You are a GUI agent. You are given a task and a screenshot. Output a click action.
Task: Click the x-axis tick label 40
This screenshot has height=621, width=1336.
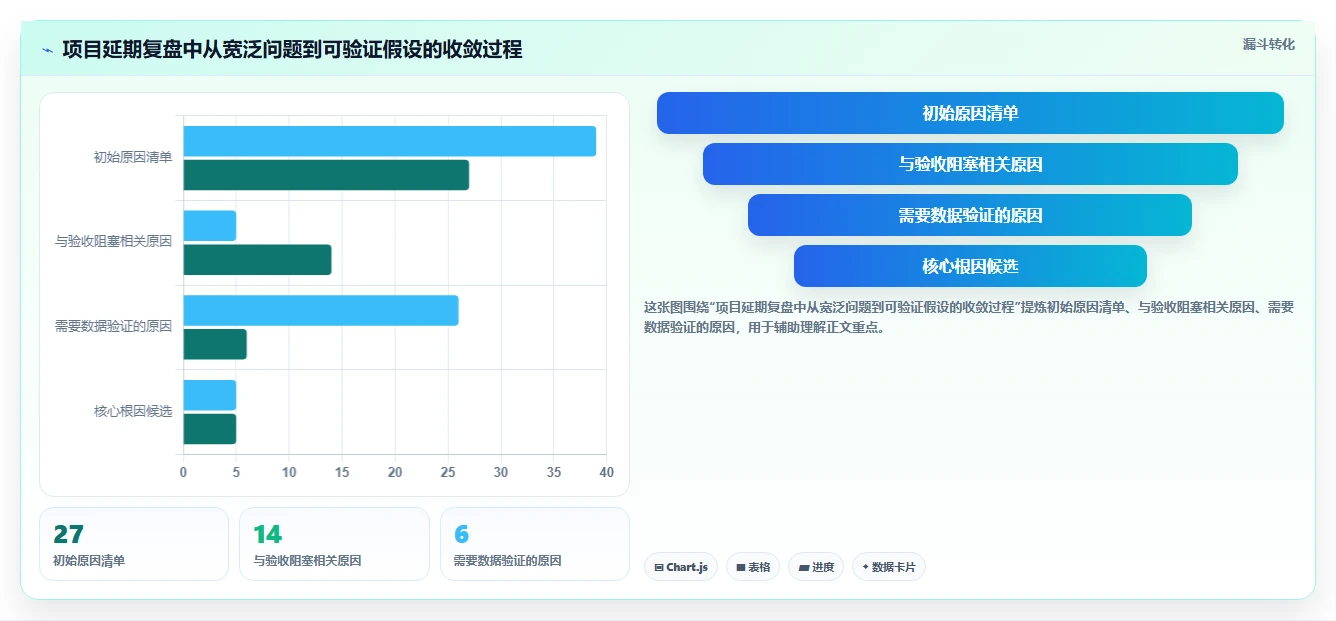(606, 472)
